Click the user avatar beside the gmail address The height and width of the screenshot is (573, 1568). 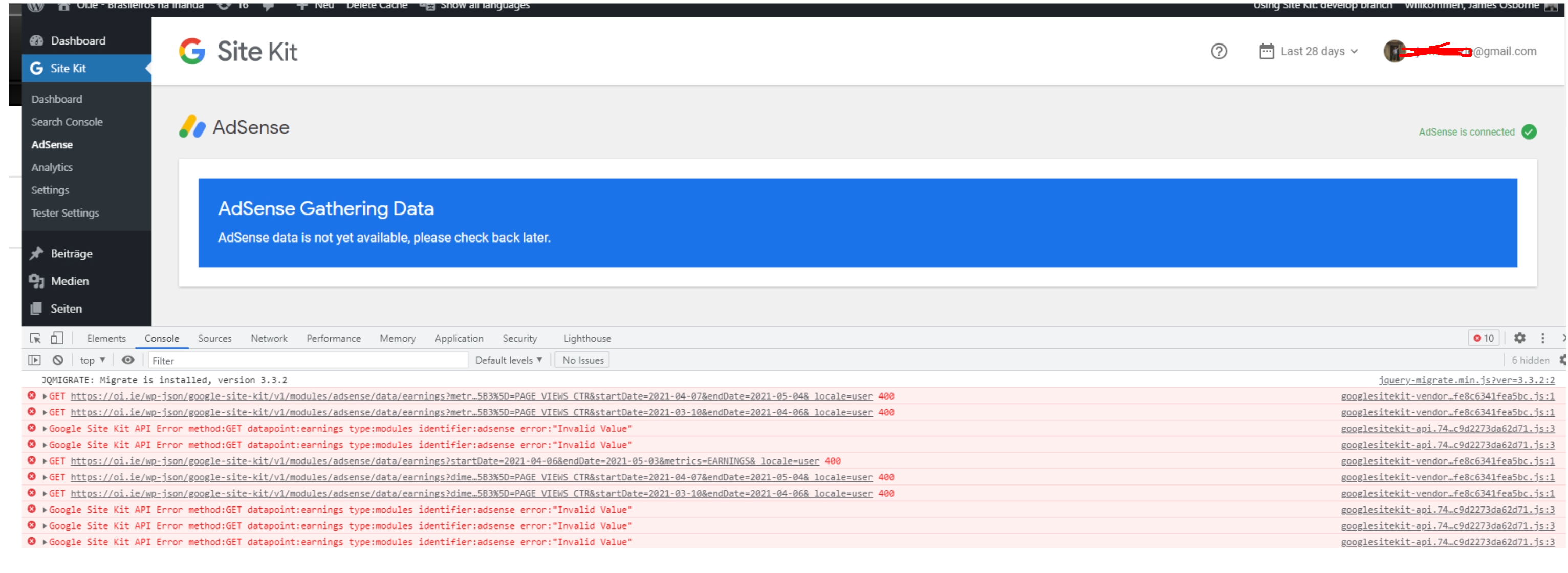[x=1394, y=51]
